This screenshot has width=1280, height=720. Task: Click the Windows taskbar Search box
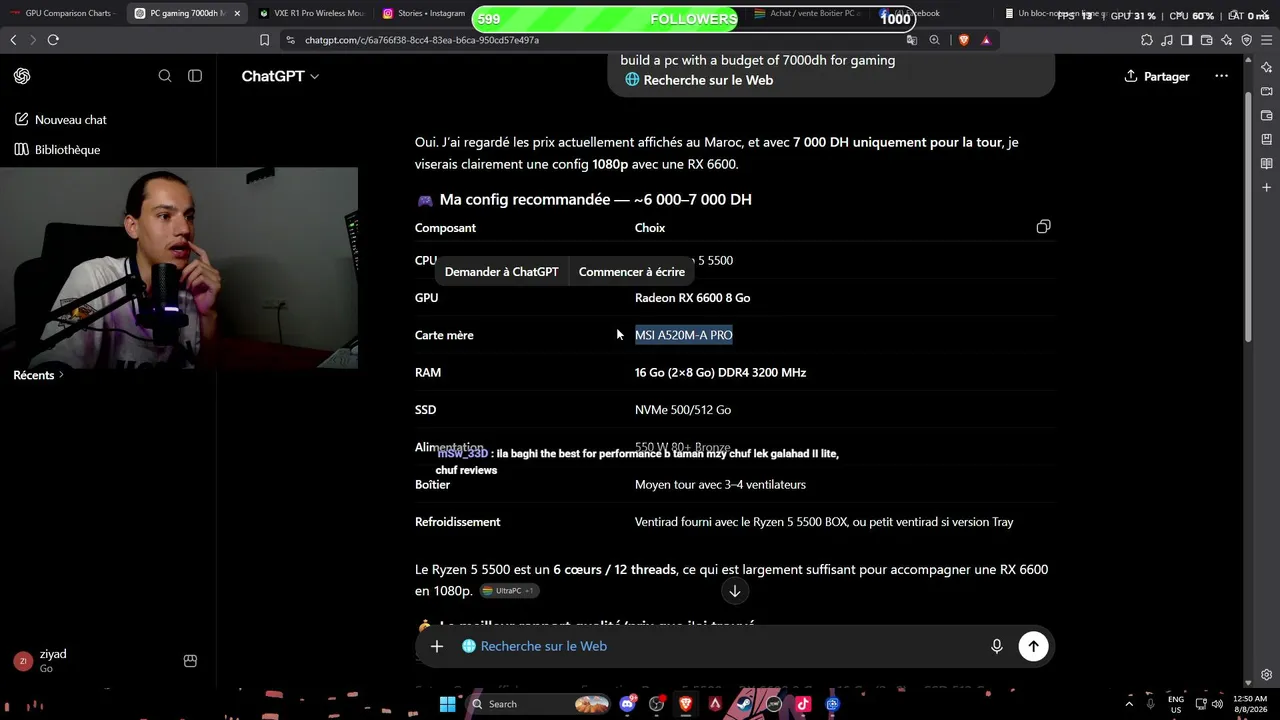coord(538,704)
